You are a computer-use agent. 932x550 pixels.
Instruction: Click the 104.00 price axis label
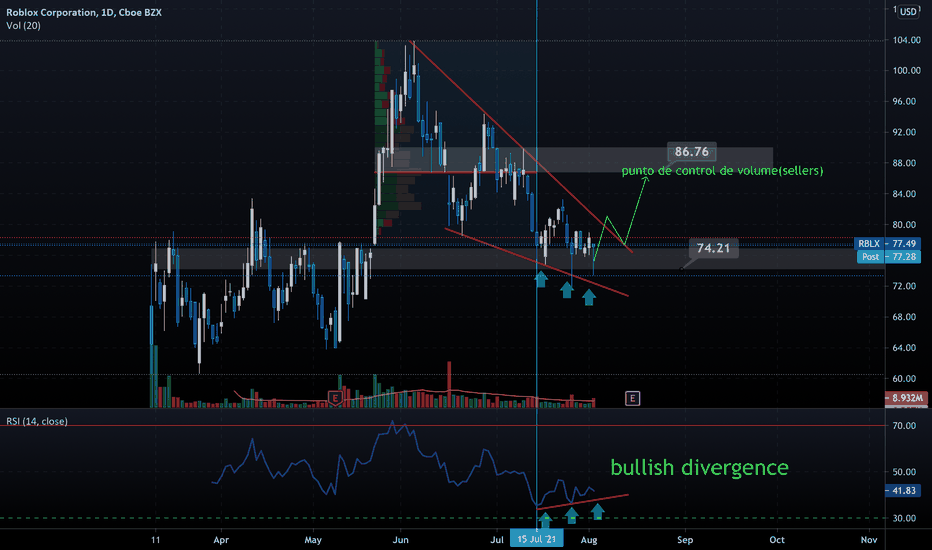(x=906, y=40)
